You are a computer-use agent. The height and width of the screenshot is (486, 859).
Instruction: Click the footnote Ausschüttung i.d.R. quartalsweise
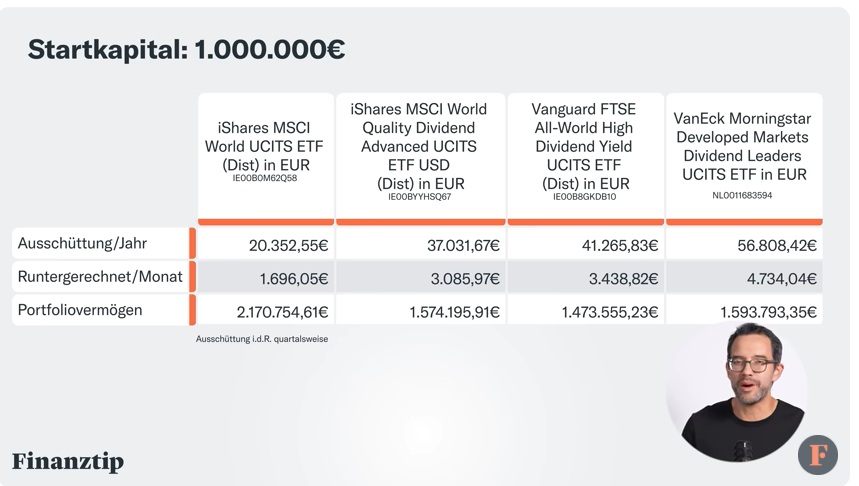point(262,339)
